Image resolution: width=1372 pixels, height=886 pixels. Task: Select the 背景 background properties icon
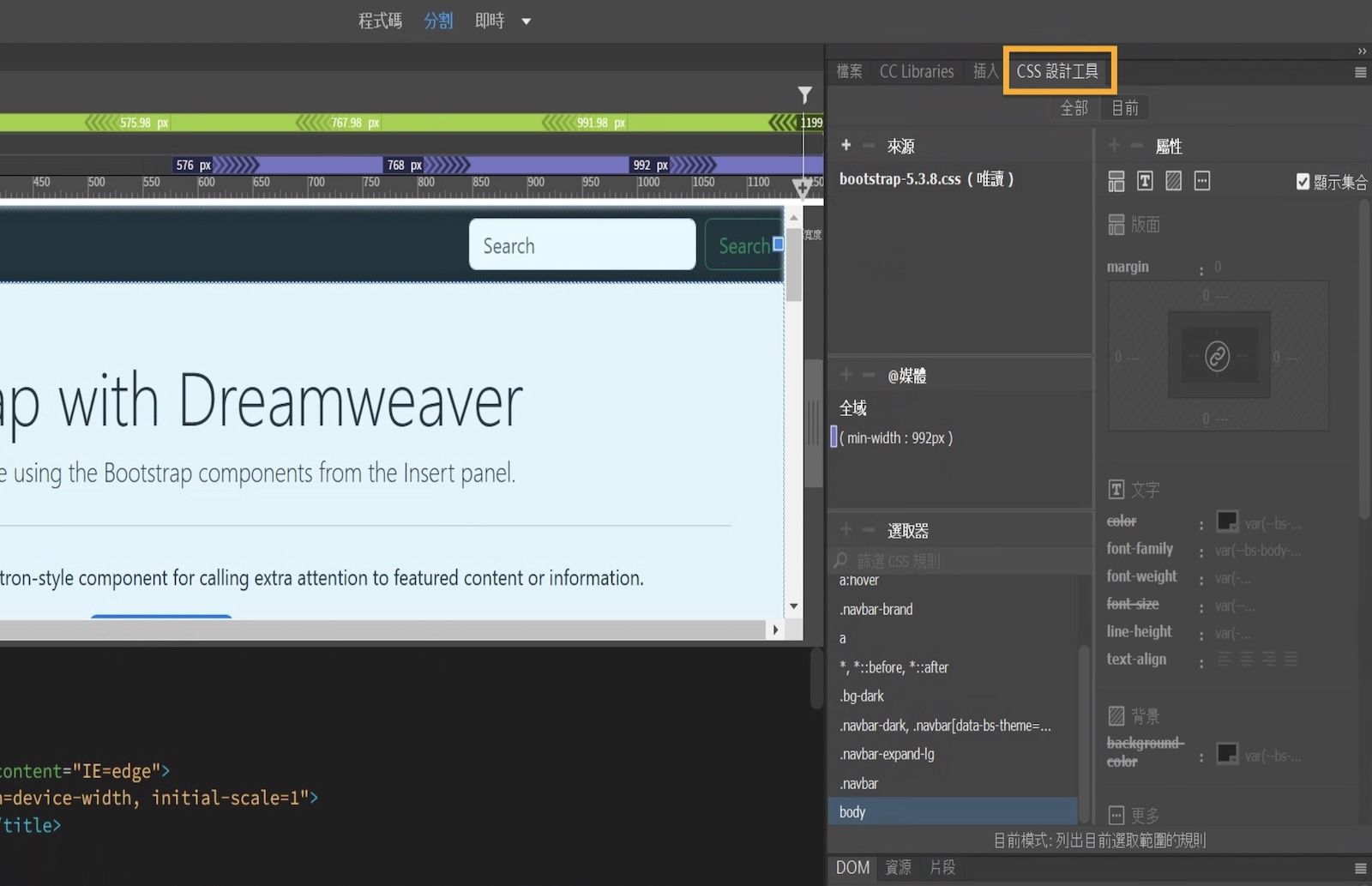coord(1173,180)
